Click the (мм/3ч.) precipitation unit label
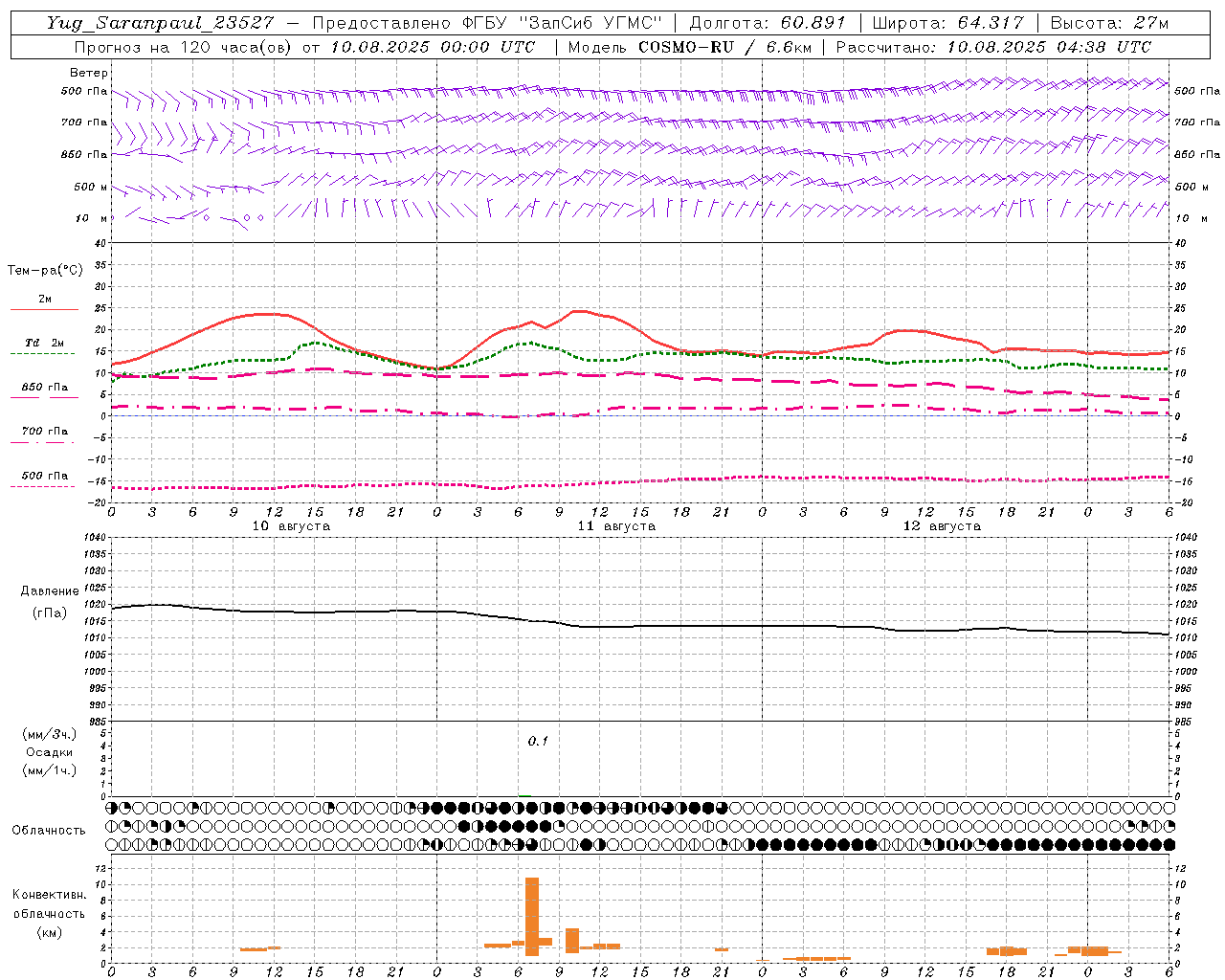Image resolution: width=1225 pixels, height=980 pixels. [50, 734]
